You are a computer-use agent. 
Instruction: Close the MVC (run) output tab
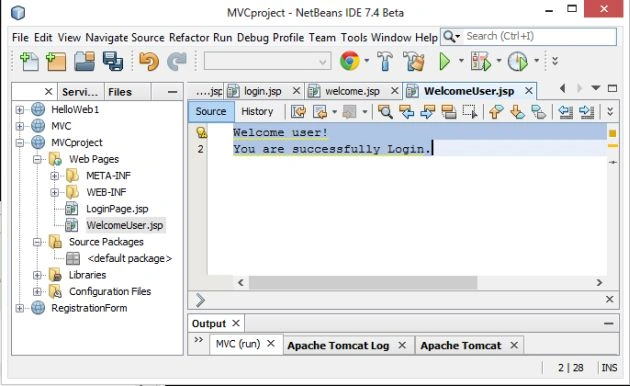tap(271, 343)
